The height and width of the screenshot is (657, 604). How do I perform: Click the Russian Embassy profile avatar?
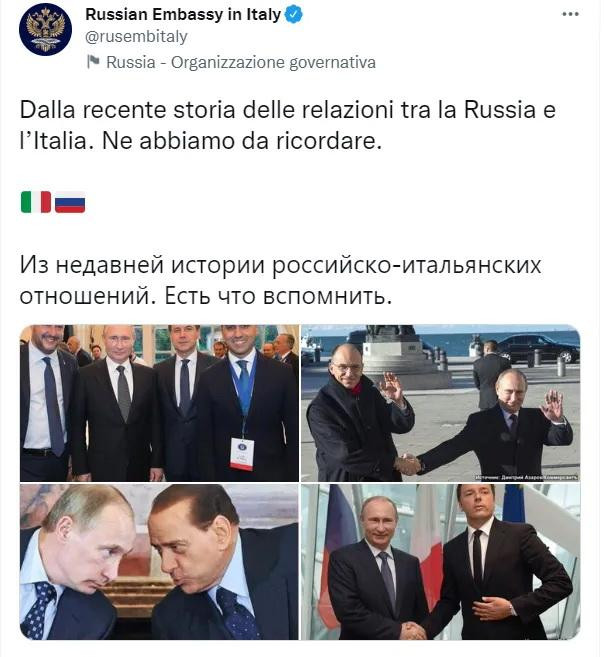[45, 30]
